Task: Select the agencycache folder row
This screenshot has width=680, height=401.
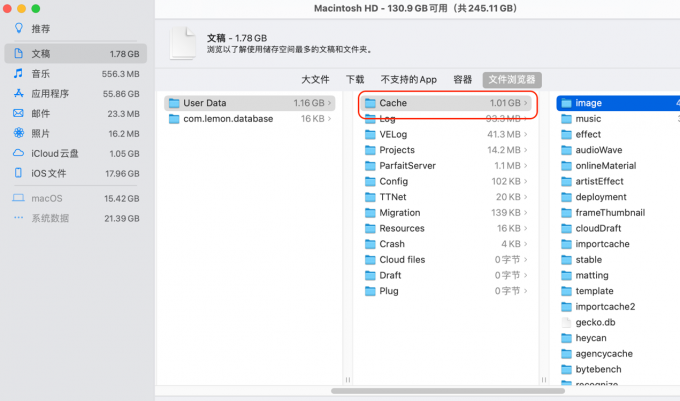Action: point(618,353)
